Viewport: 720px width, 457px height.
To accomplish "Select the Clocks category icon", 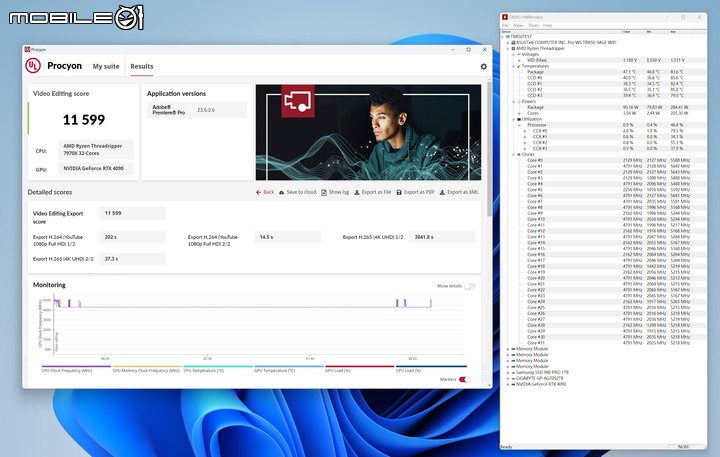I will (519, 154).
